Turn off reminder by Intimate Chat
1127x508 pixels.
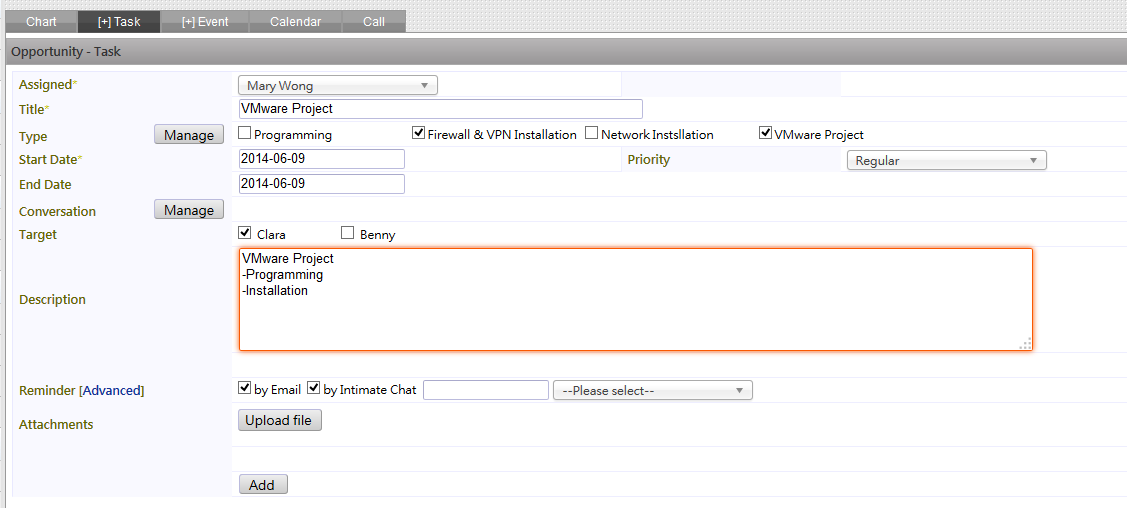(x=313, y=389)
